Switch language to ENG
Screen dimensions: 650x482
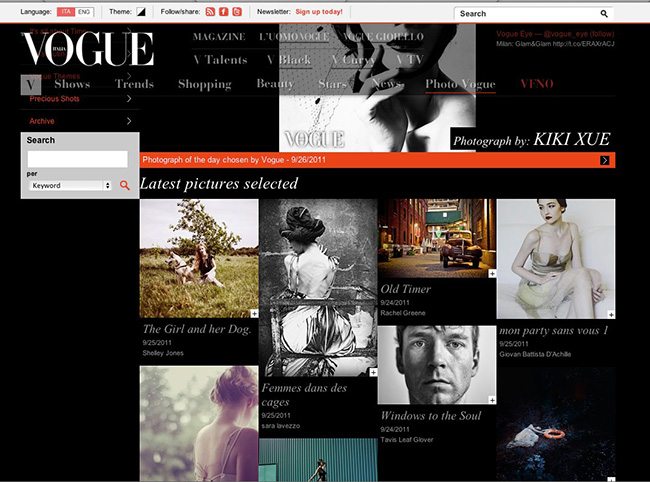pyautogui.click(x=84, y=12)
